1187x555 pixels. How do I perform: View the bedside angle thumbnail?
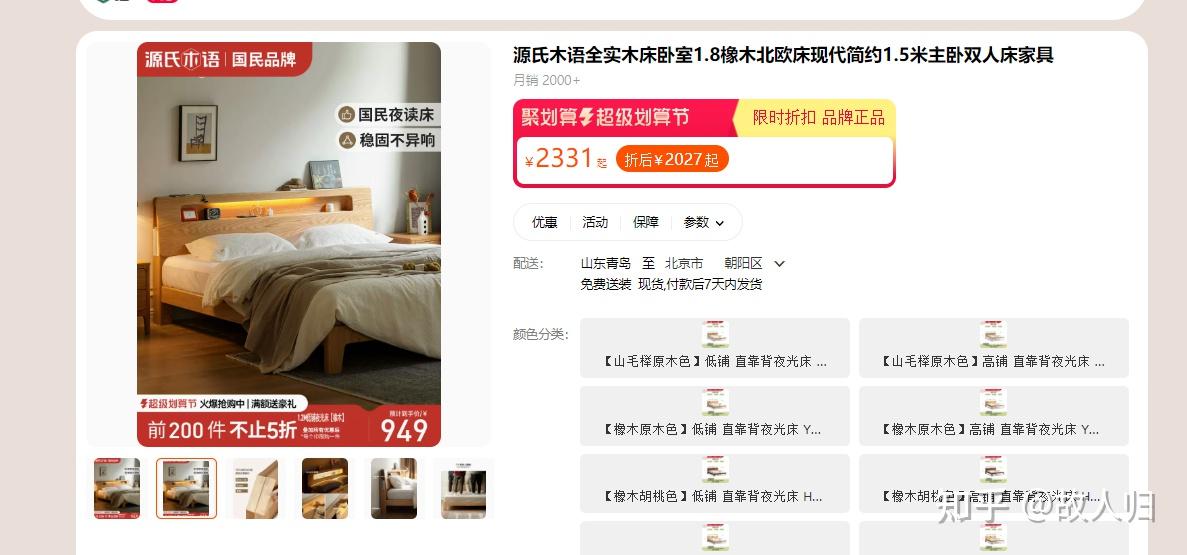tap(394, 488)
